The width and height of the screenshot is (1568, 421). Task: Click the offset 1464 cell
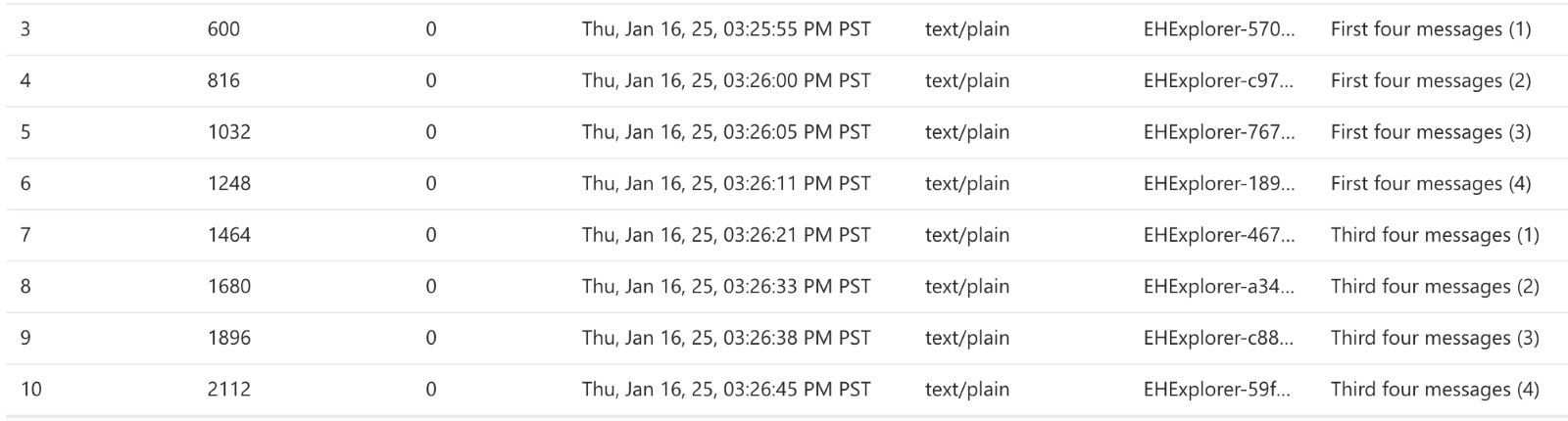(229, 235)
